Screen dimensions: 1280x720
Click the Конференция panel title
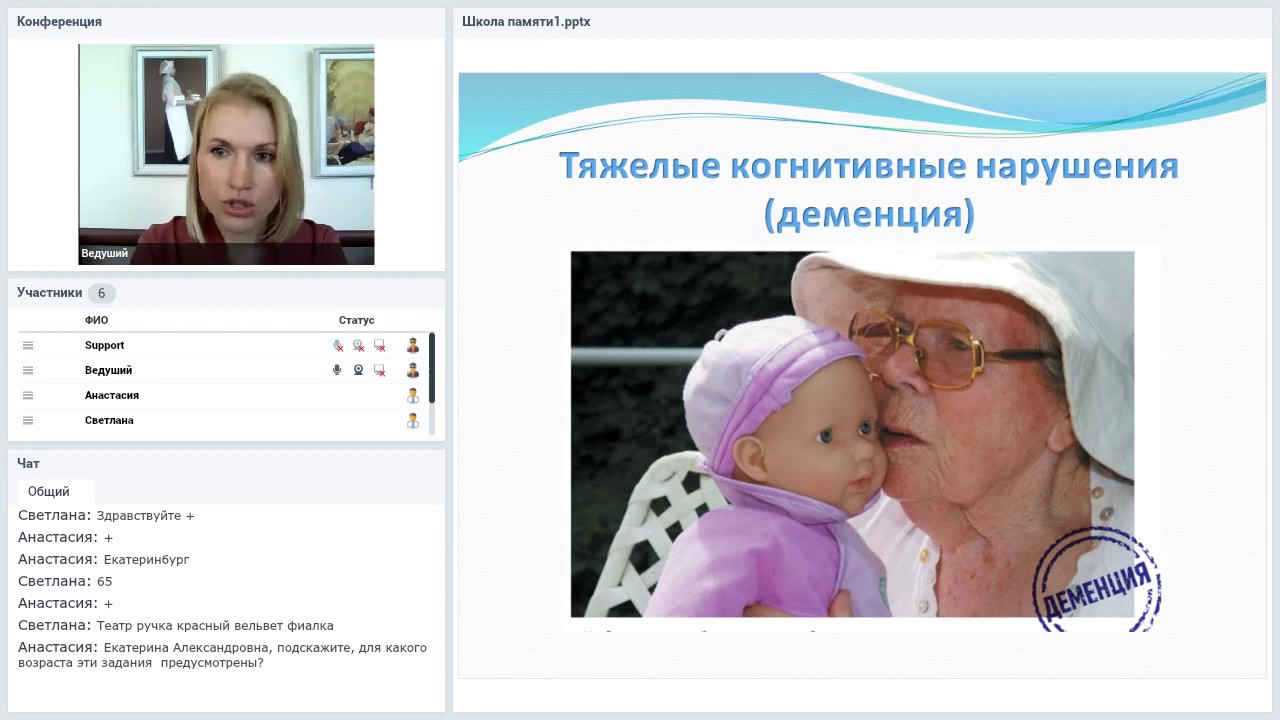pos(59,21)
